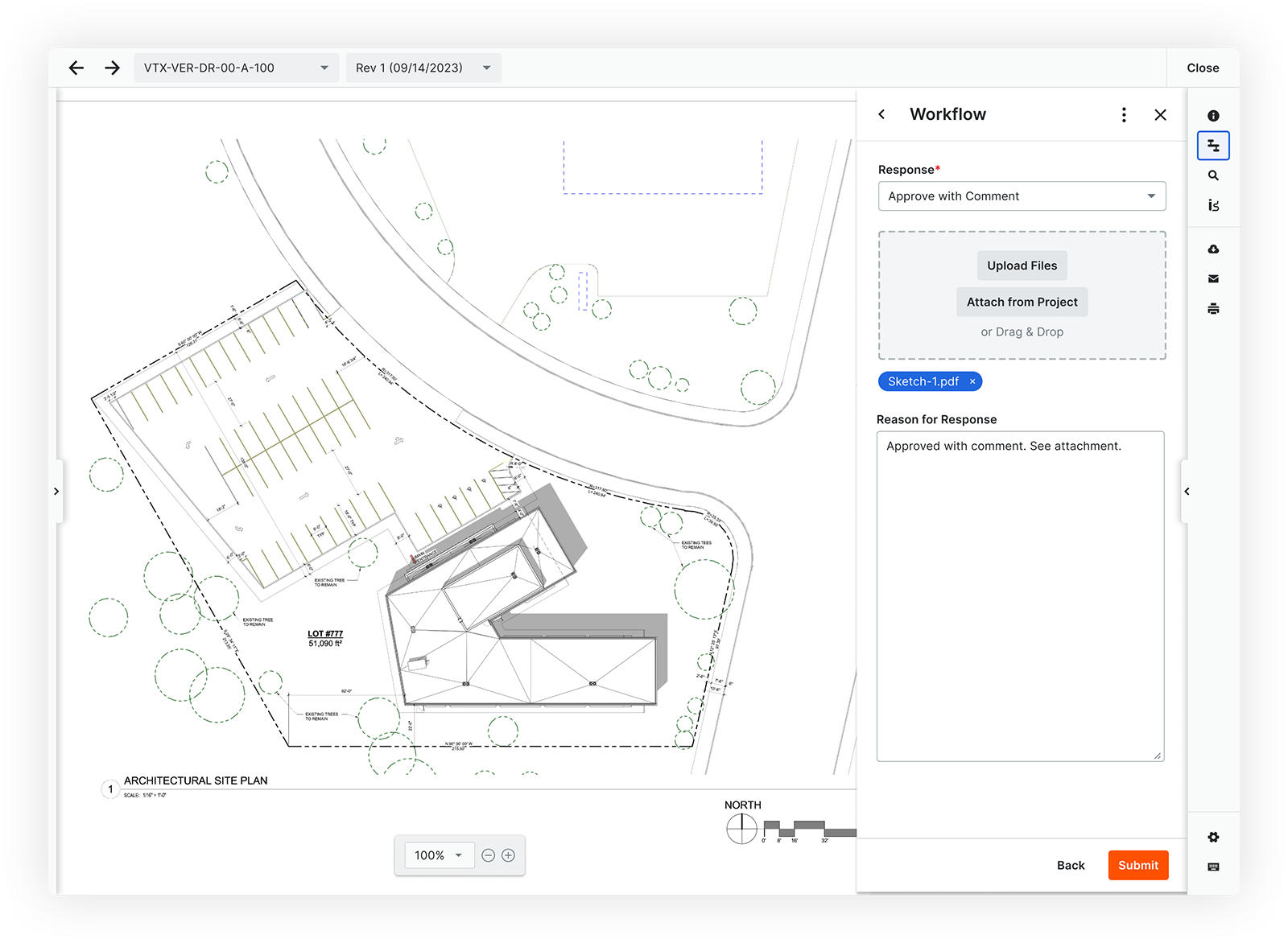Viewport: 1288px width, 943px height.
Task: Open Workflow panel more options menu
Action: [x=1124, y=115]
